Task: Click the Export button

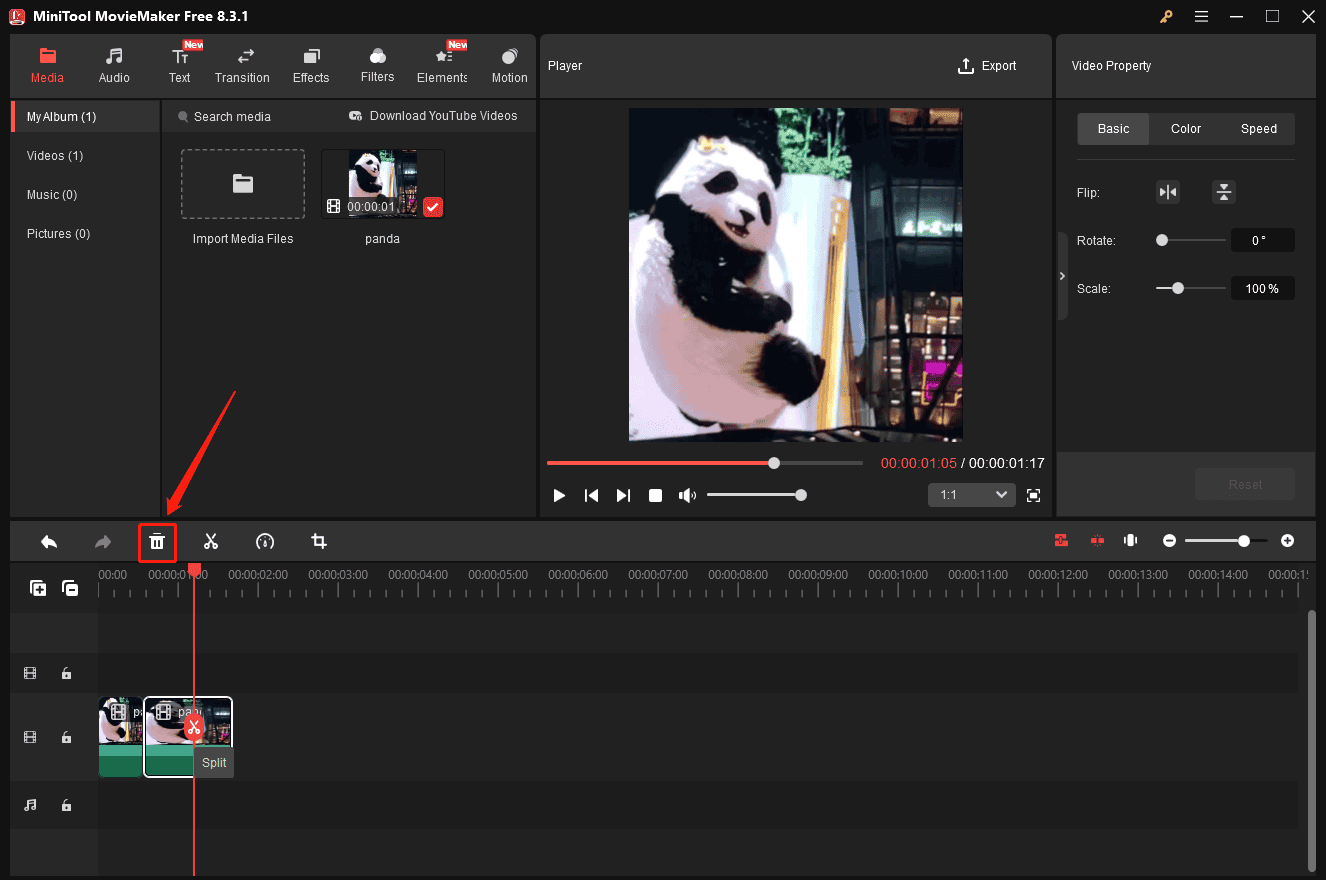Action: coord(986,65)
